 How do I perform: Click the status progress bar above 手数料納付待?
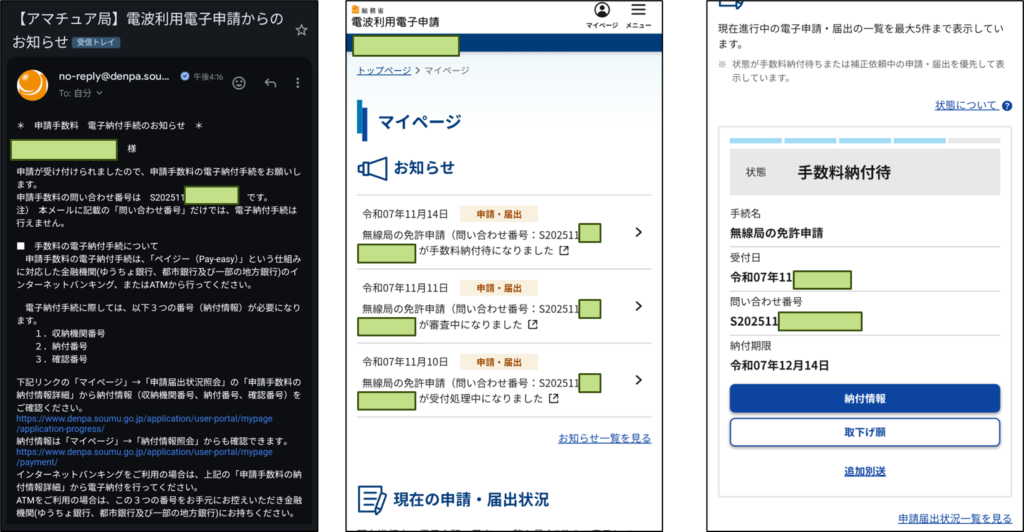click(864, 141)
